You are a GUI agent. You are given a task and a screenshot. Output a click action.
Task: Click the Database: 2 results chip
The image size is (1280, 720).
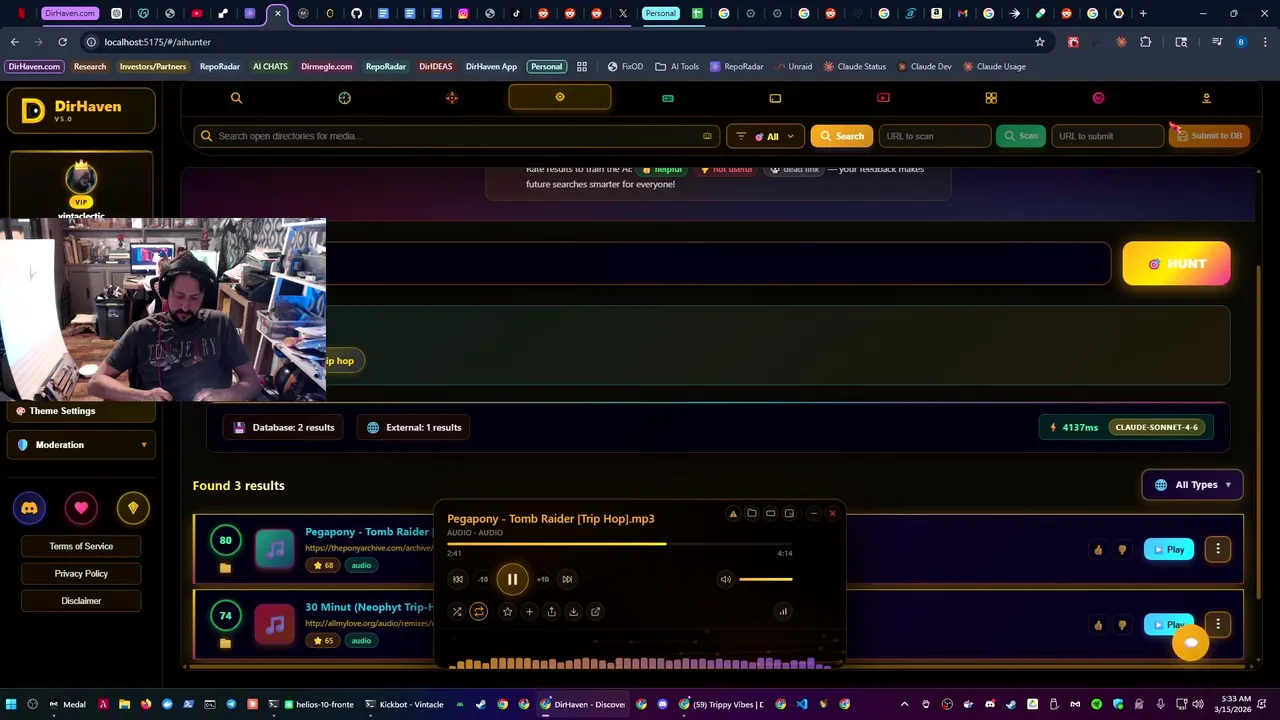pyautogui.click(x=284, y=428)
